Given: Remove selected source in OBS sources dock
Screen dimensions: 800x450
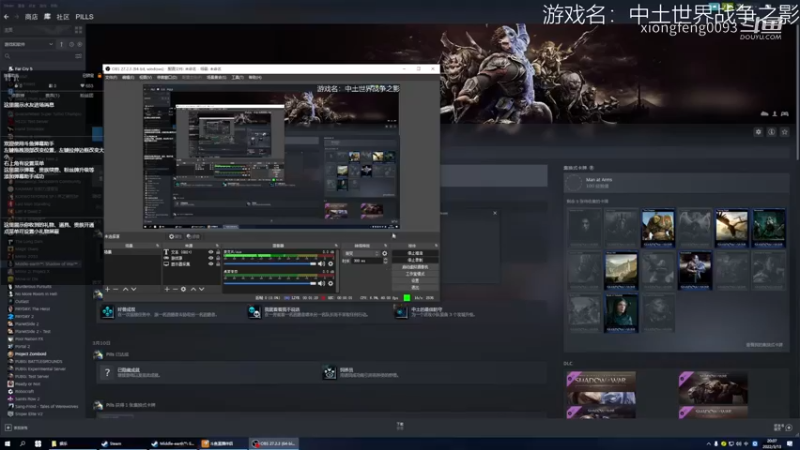Looking at the screenshot, I should pos(175,289).
